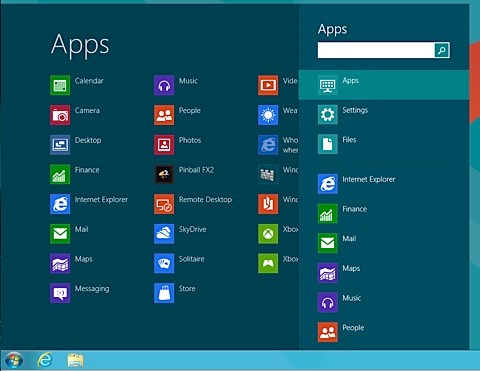Screen dimensions: 480x371
Task: Open Mail icon in main apps list
Action: tap(60, 234)
